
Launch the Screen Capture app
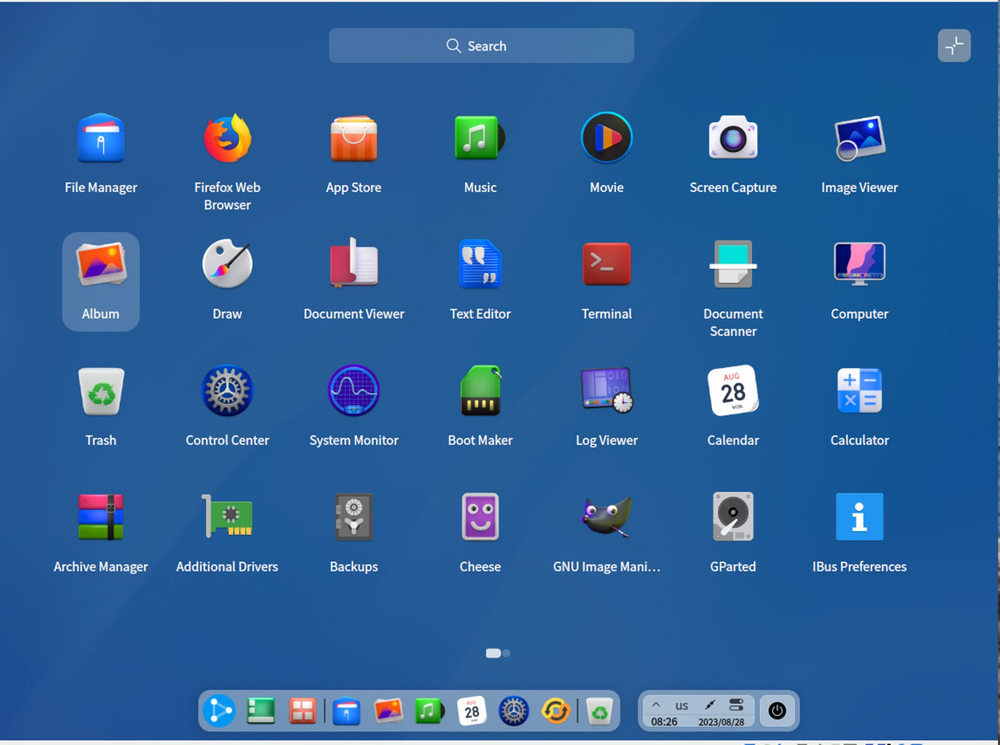tap(733, 139)
